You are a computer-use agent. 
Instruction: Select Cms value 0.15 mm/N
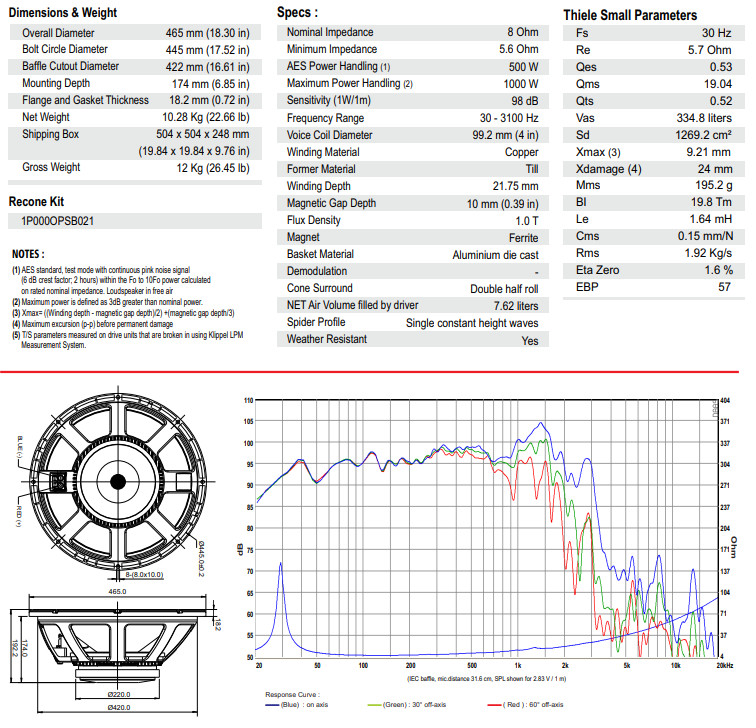(705, 236)
